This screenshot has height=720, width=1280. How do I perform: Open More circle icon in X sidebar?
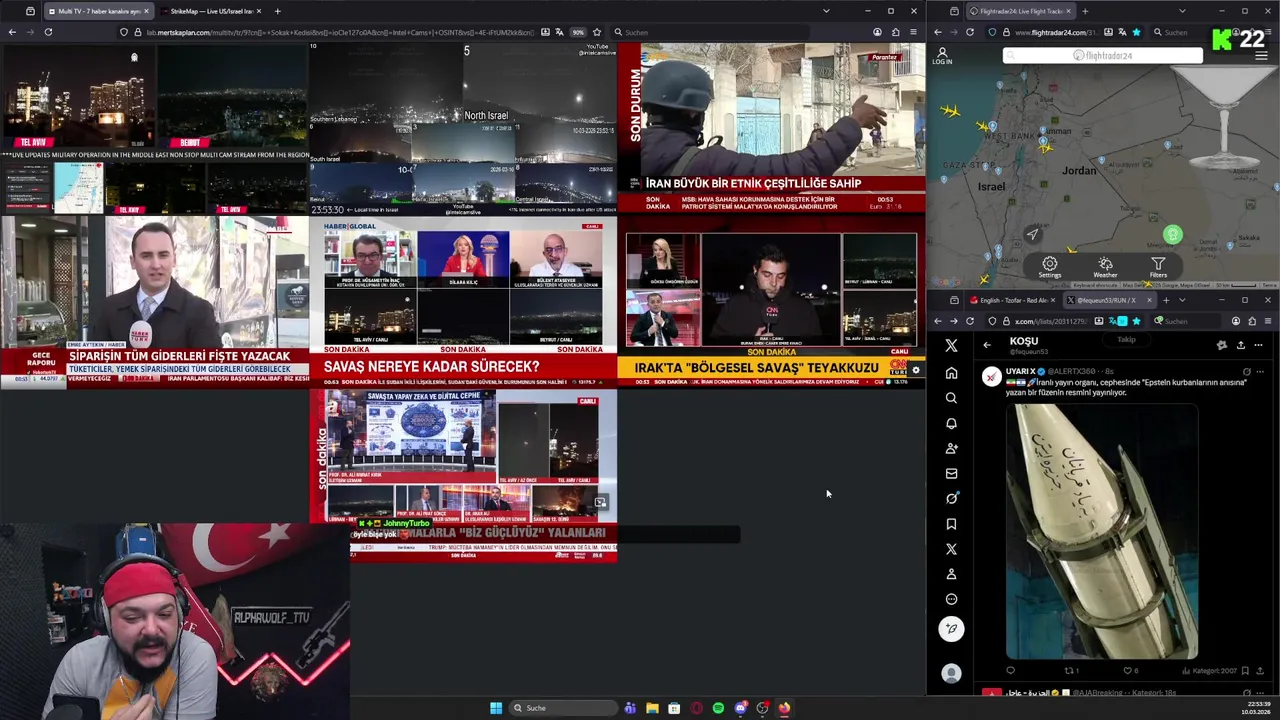click(951, 599)
